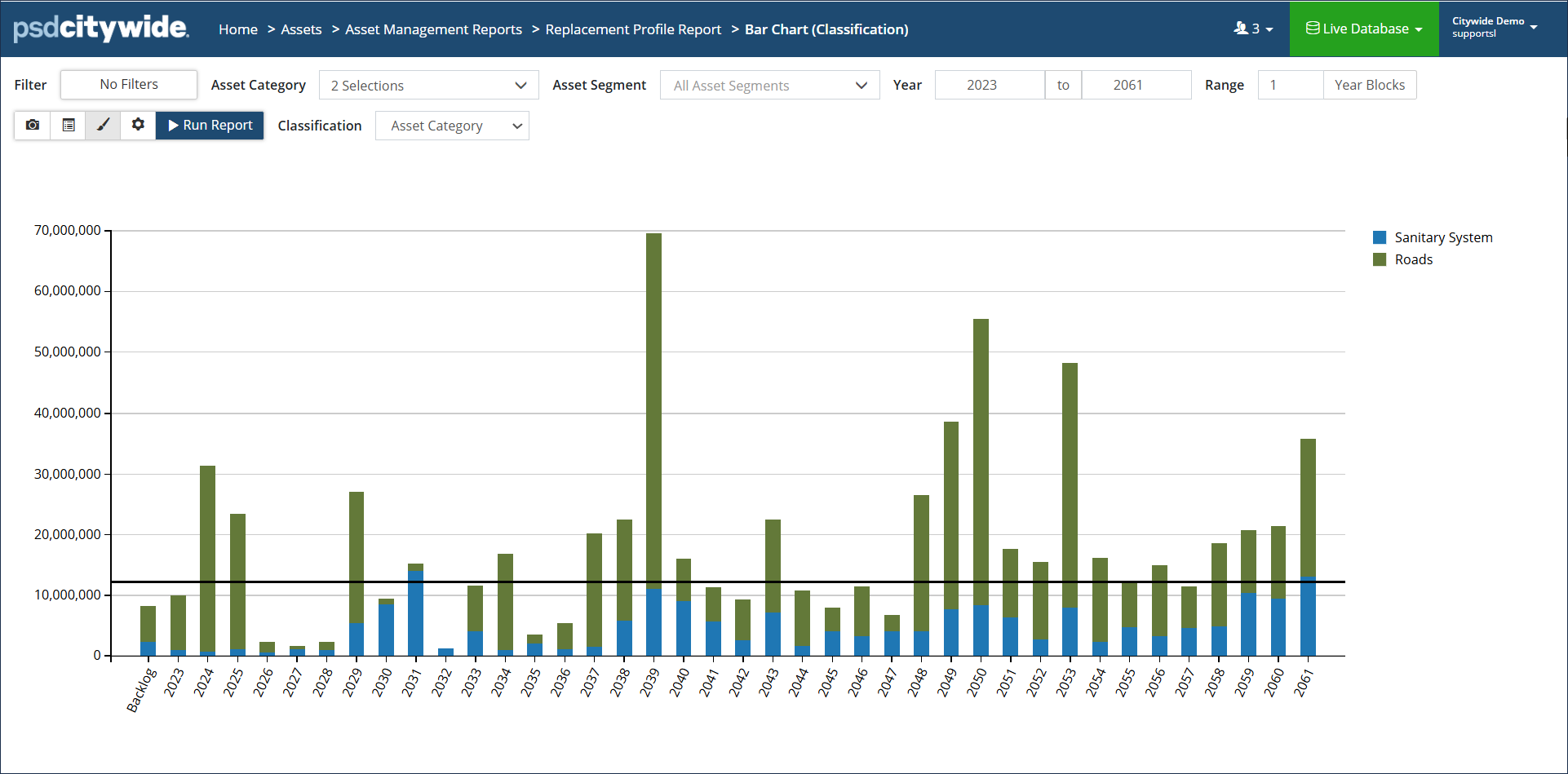Viewport: 1568px width, 774px height.
Task: Expand the Classification dropdown
Action: click(x=452, y=126)
